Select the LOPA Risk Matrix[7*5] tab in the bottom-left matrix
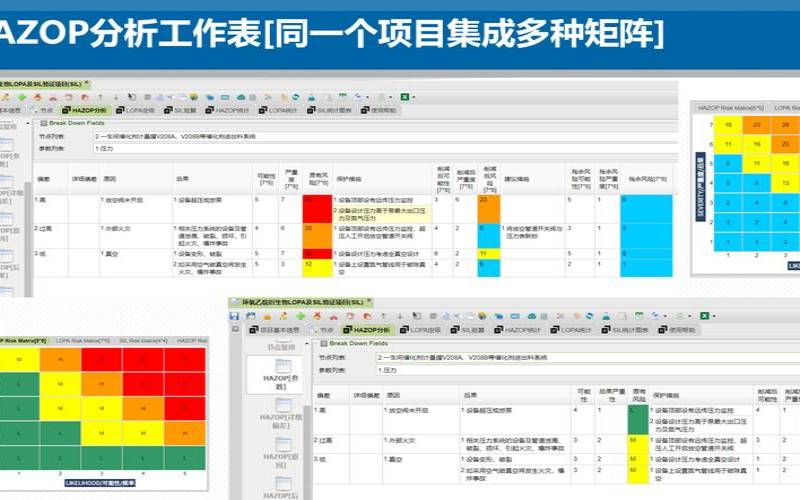 coord(83,340)
